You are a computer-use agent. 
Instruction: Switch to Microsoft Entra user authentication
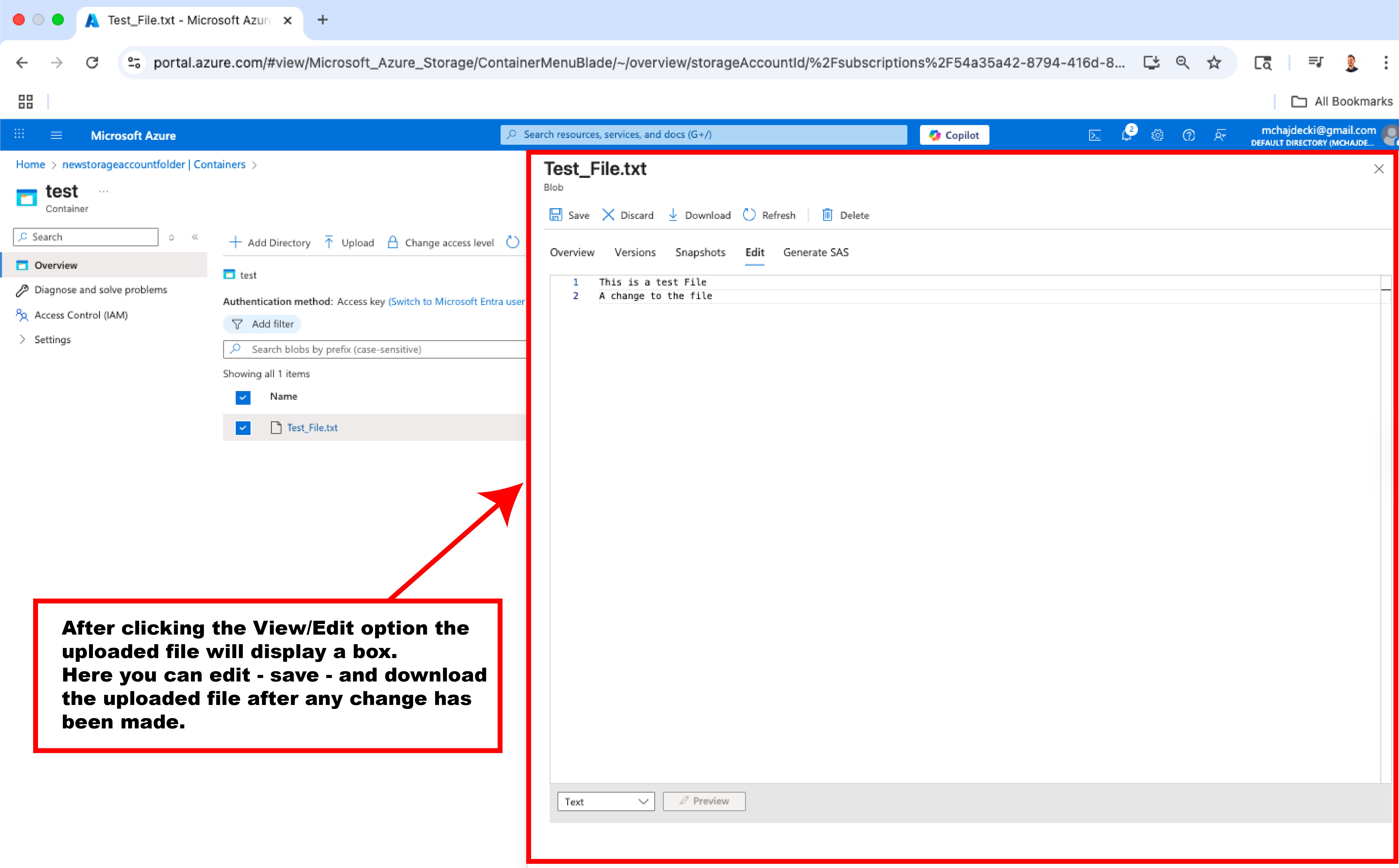[456, 301]
